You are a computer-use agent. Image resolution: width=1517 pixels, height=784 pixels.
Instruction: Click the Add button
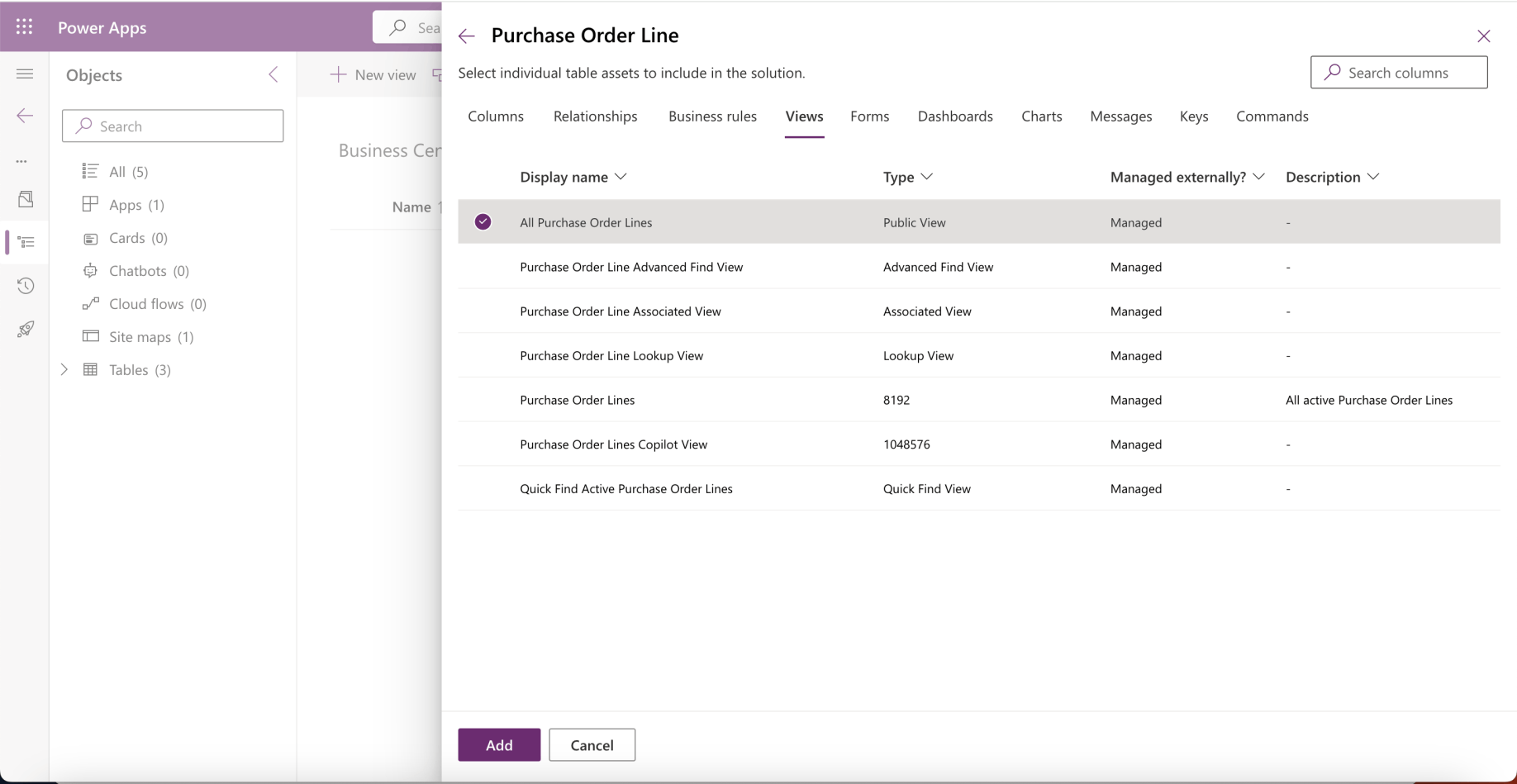point(499,745)
